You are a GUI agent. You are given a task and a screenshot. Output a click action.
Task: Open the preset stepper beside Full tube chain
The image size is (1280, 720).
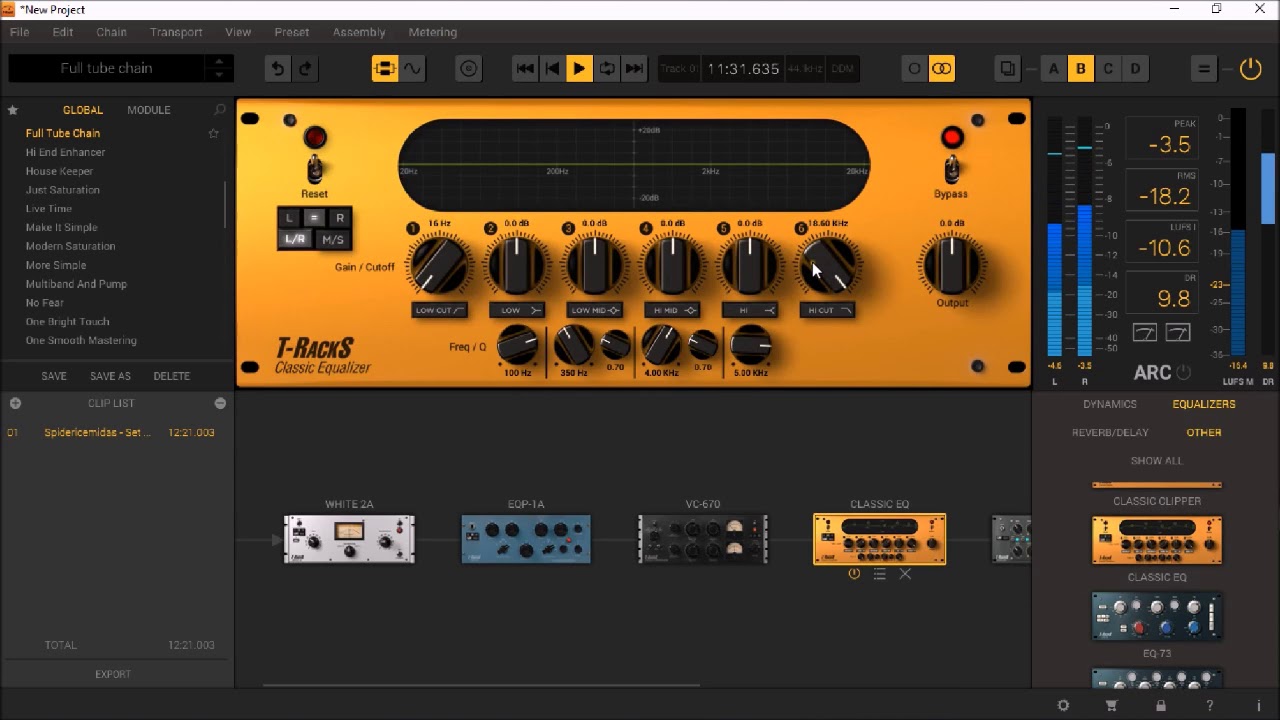coord(219,68)
